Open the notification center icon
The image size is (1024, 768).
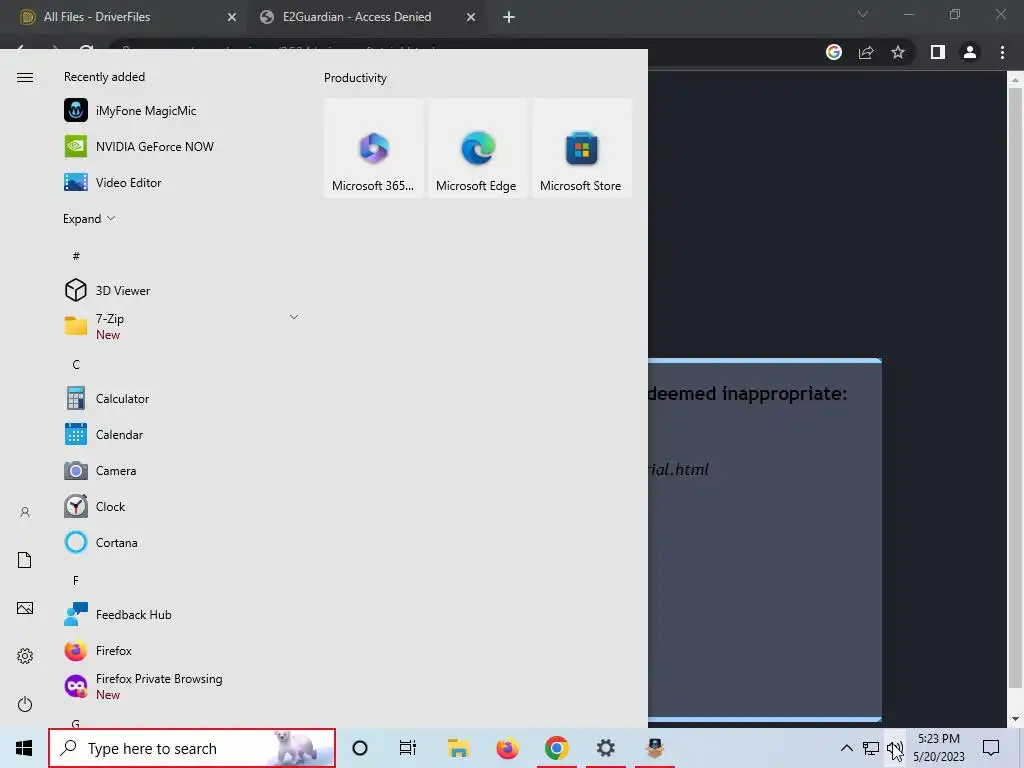click(991, 748)
